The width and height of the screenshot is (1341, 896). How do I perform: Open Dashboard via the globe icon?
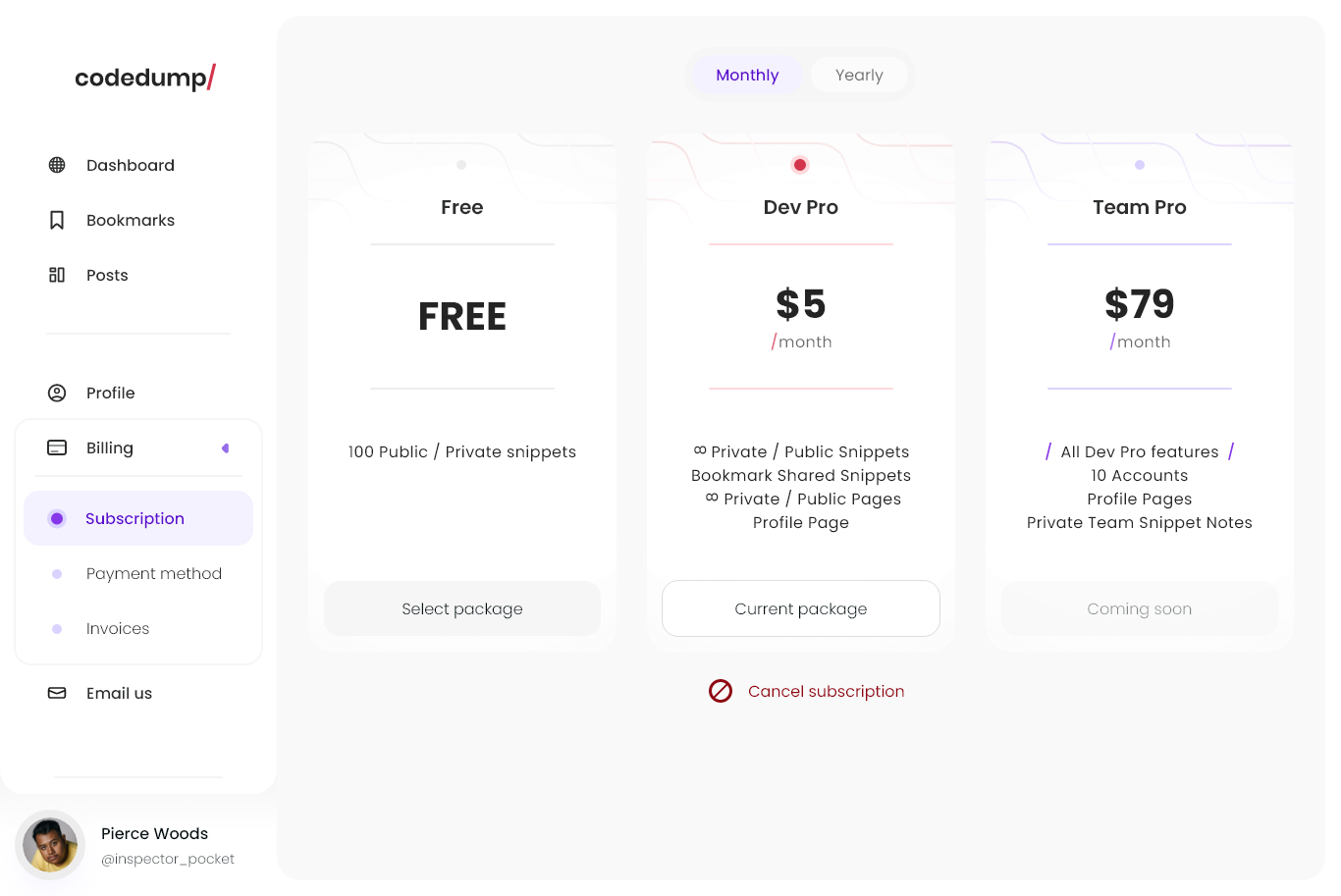(57, 165)
